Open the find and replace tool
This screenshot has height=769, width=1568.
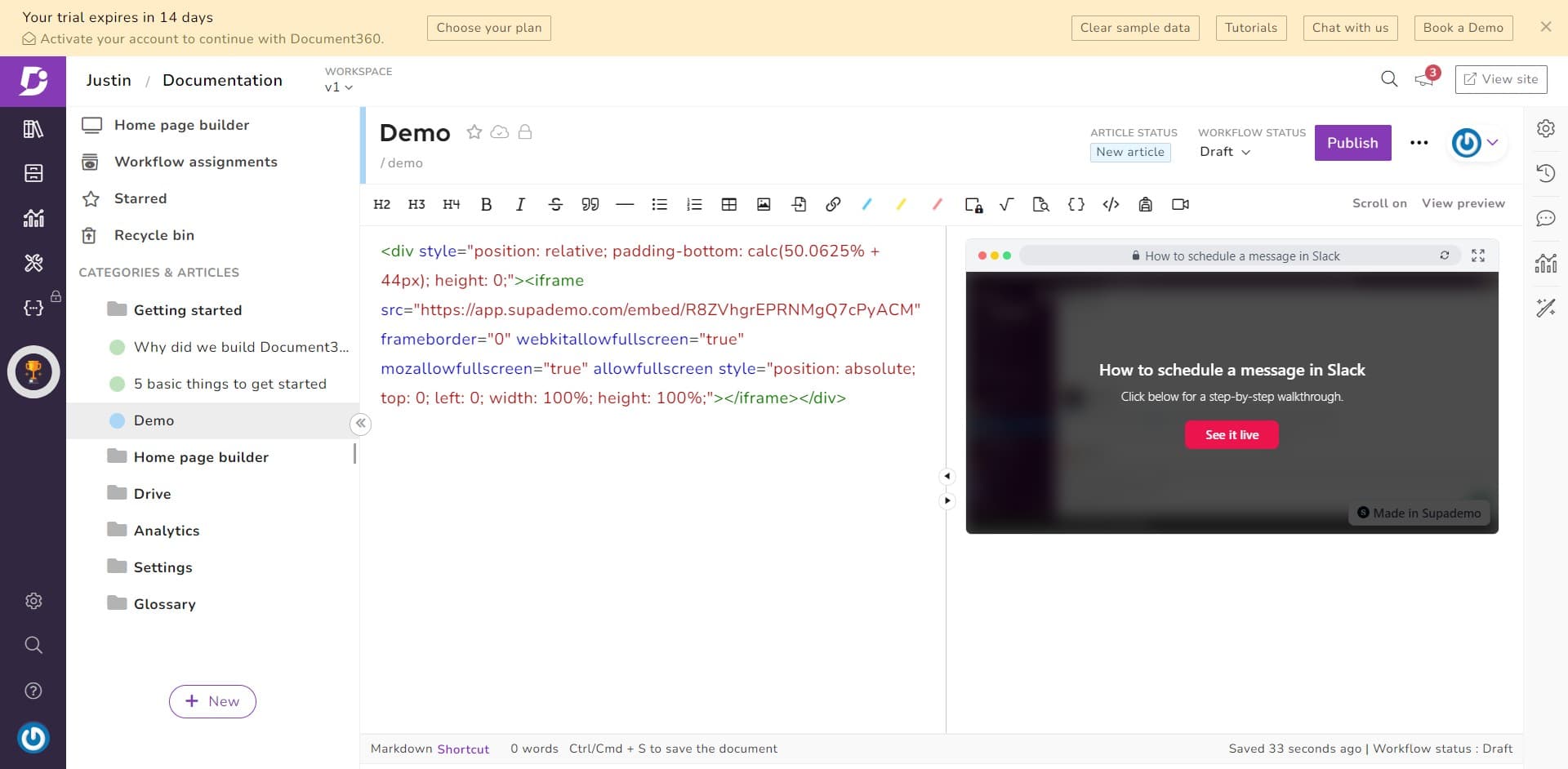1041,204
